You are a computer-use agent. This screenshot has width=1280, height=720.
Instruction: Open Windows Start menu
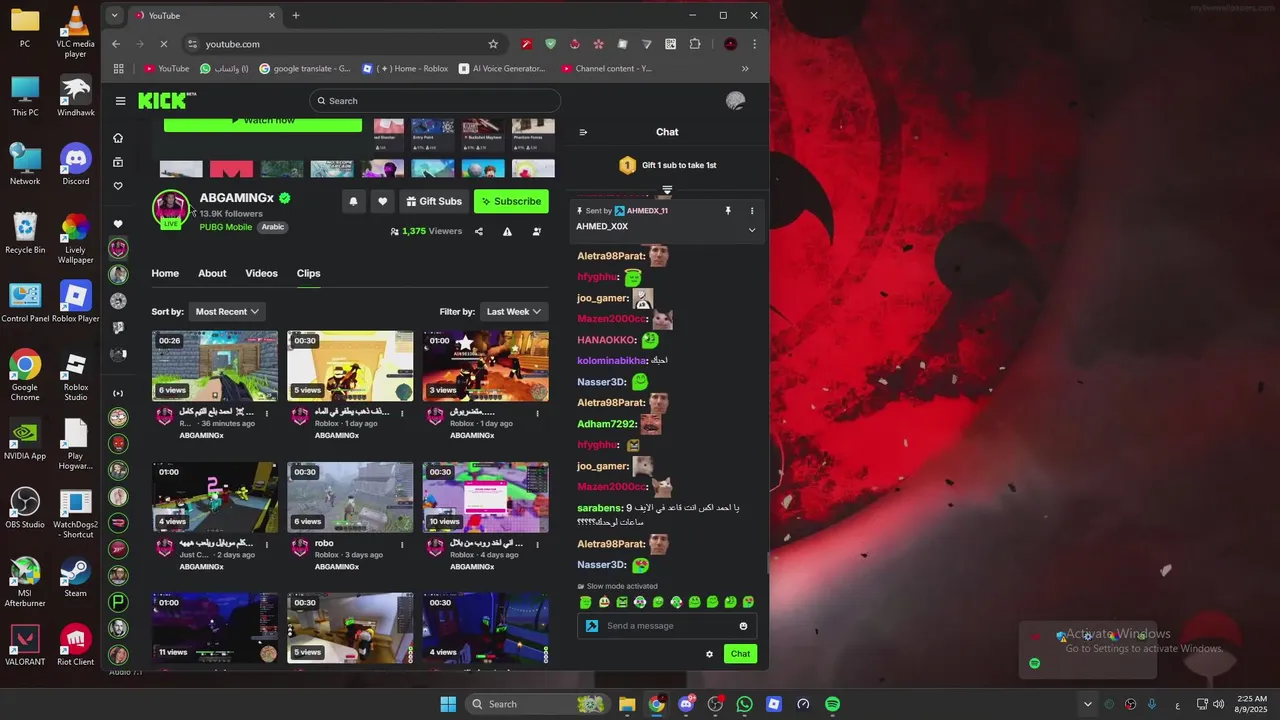[x=448, y=704]
